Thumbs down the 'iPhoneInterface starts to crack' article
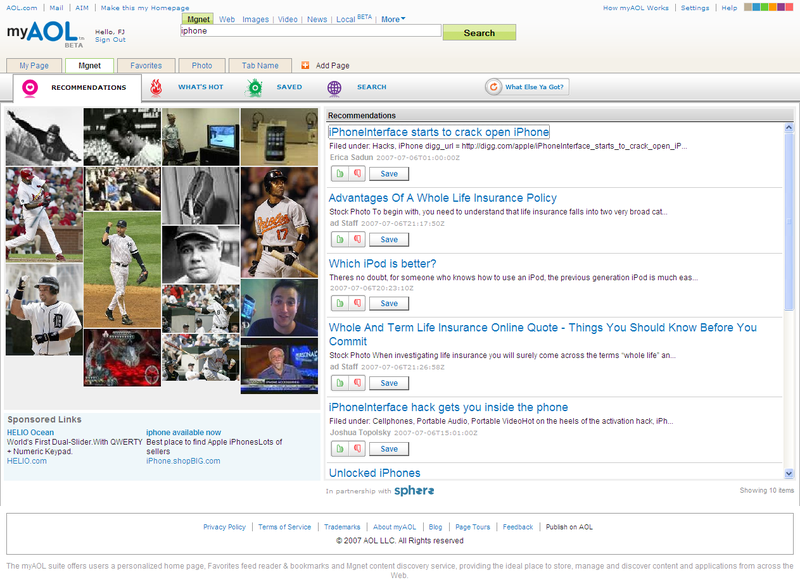This screenshot has width=800, height=580. click(x=357, y=174)
